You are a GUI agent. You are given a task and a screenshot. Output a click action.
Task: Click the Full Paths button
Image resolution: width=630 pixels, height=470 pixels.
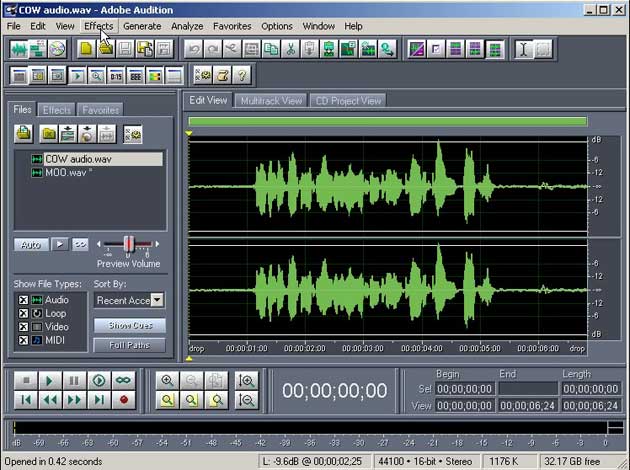pos(129,345)
